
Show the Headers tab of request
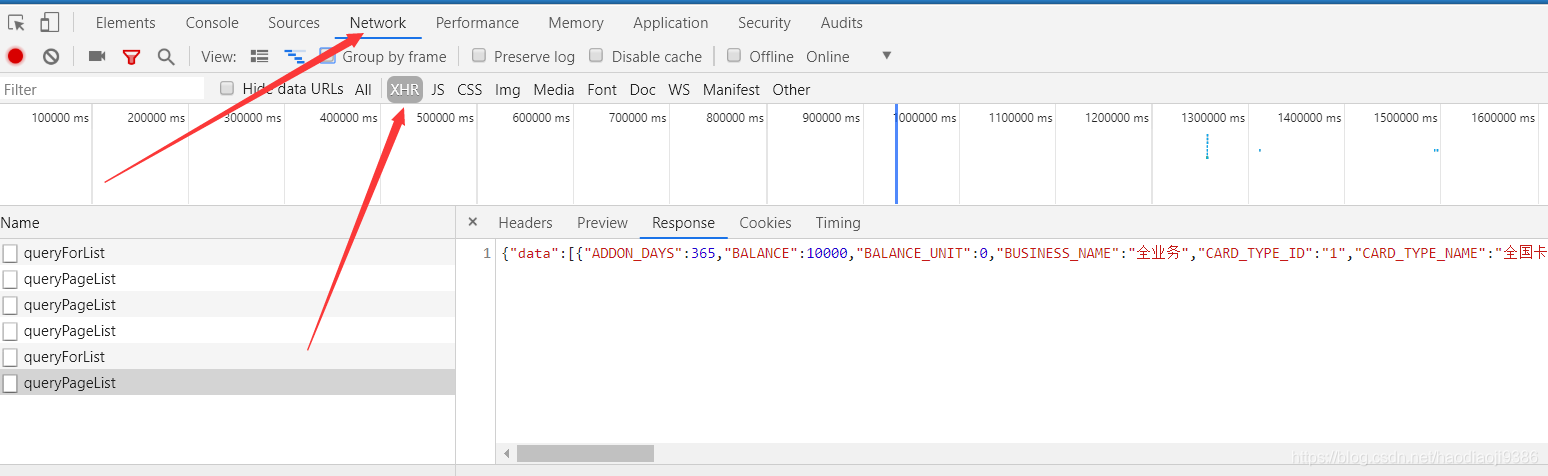point(525,223)
